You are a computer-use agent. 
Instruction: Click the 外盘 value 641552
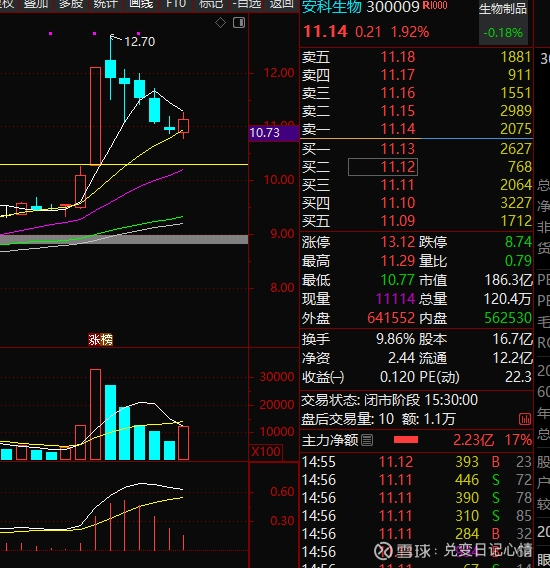(x=391, y=318)
